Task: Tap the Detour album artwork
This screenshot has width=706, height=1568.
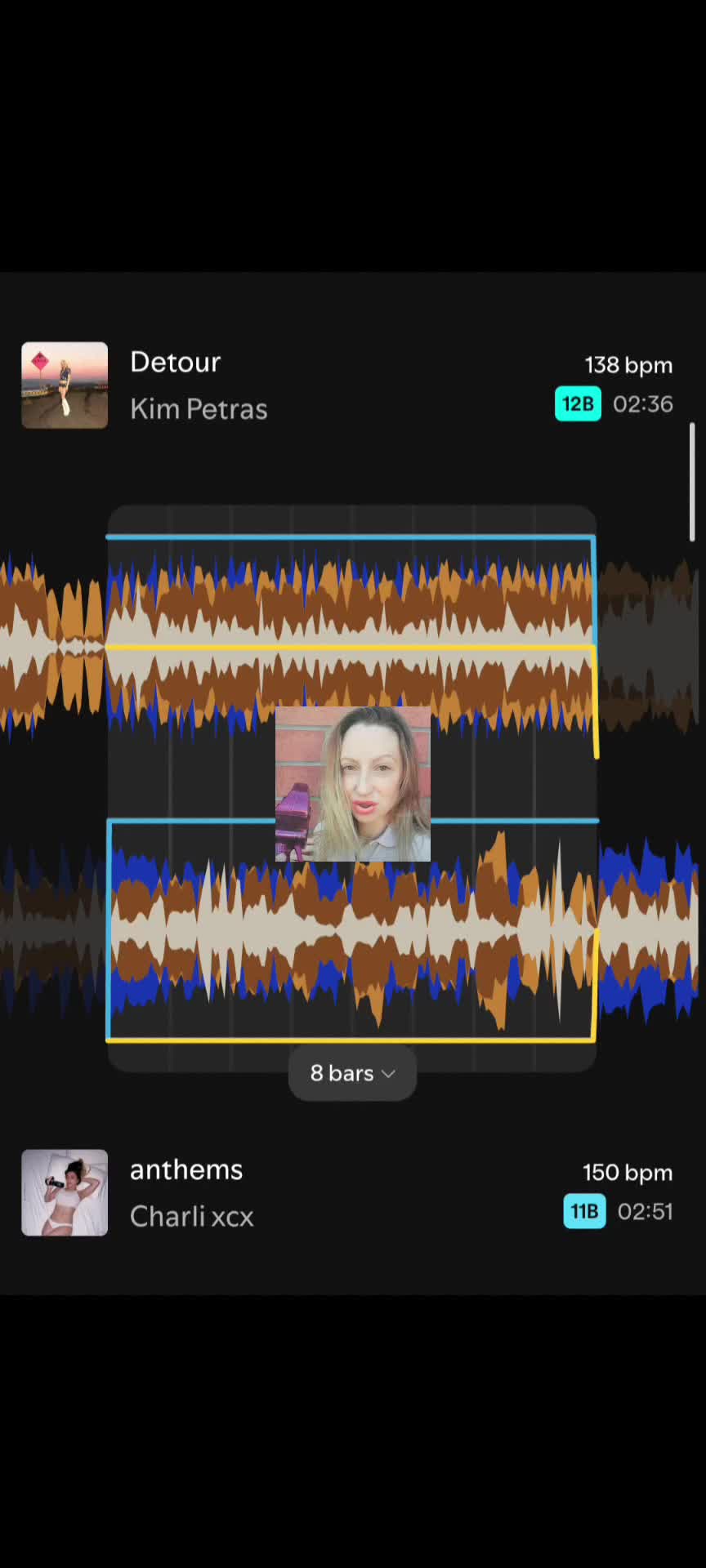Action: tap(65, 385)
